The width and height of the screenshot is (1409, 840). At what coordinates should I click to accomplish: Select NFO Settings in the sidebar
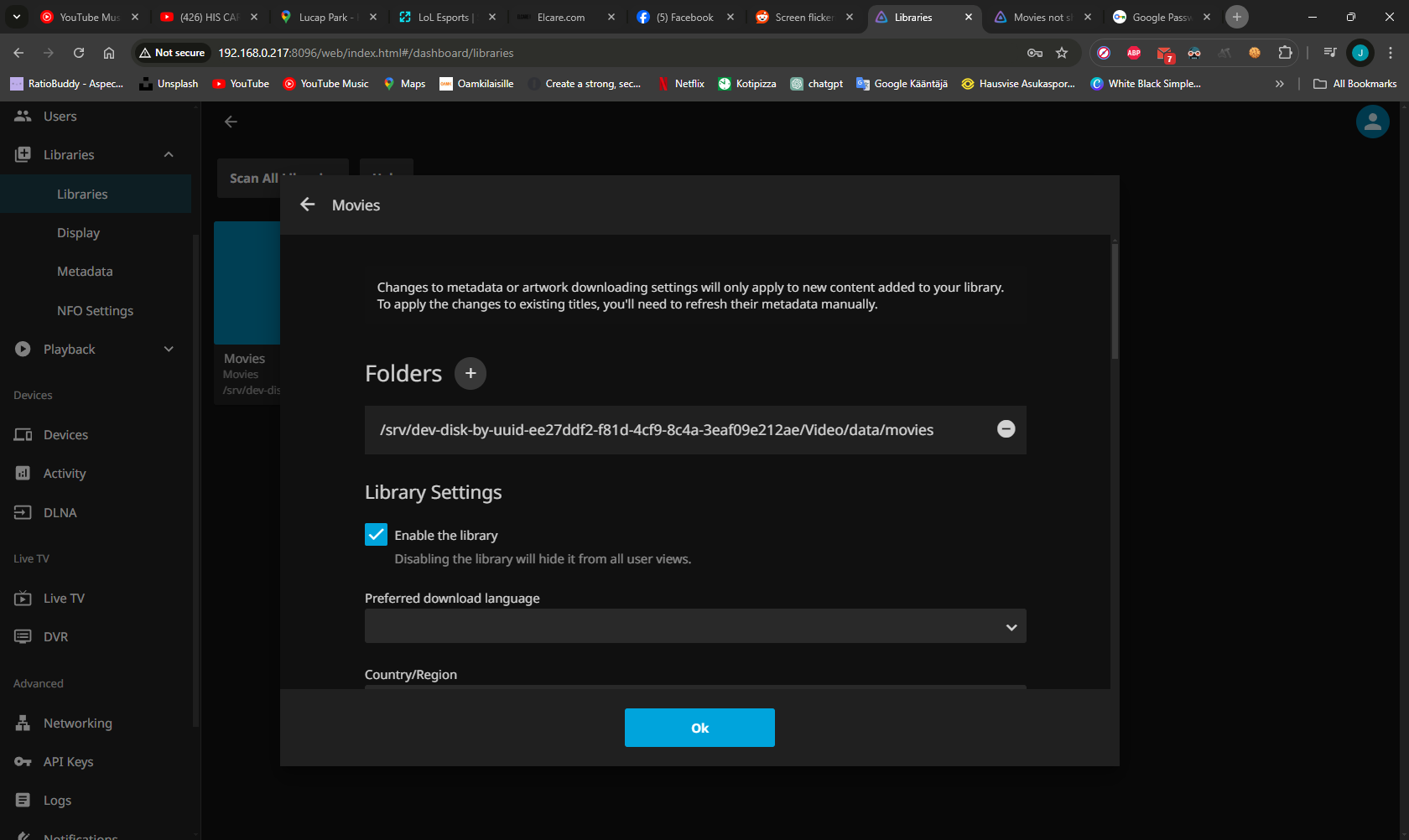(x=95, y=310)
